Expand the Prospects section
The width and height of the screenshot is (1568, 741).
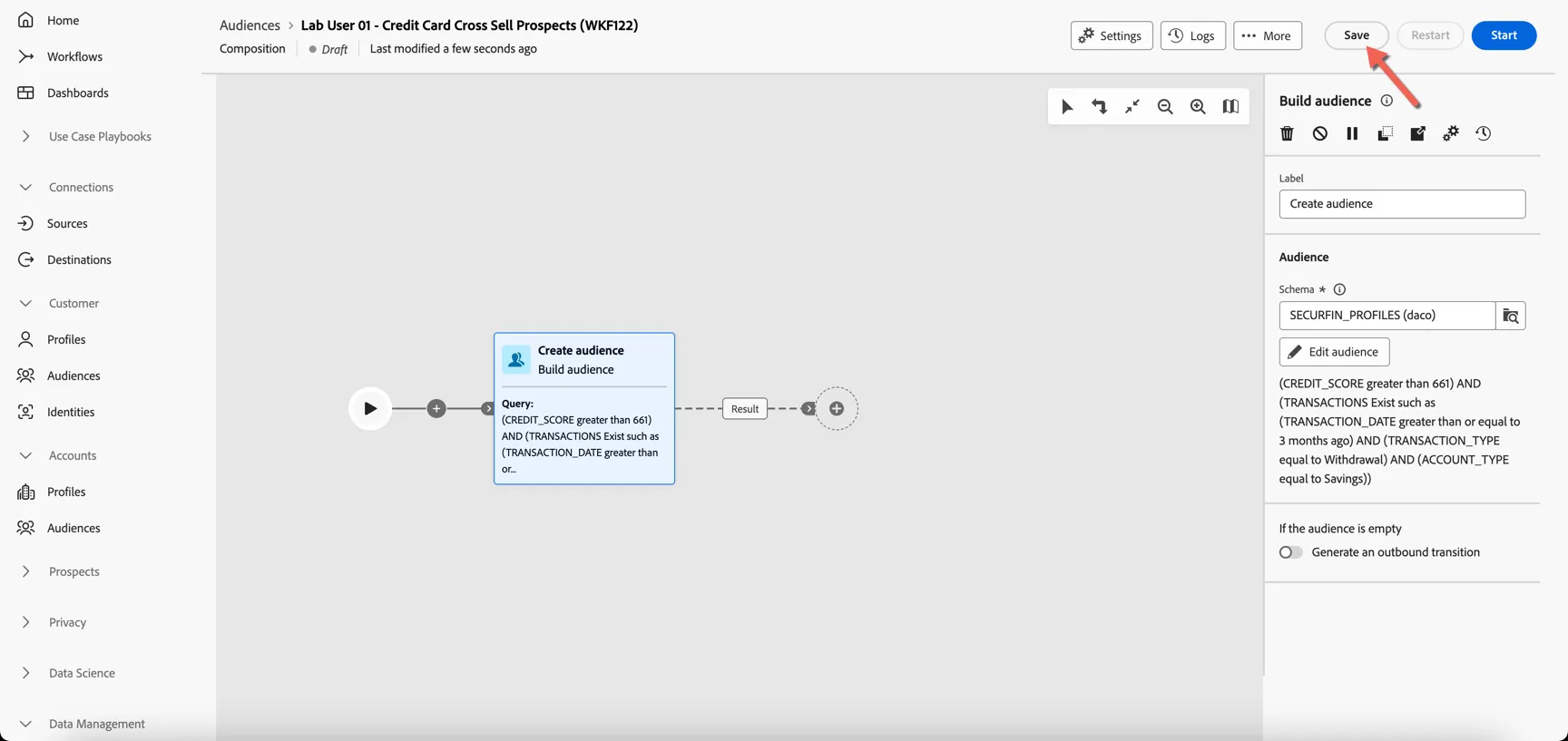click(25, 571)
